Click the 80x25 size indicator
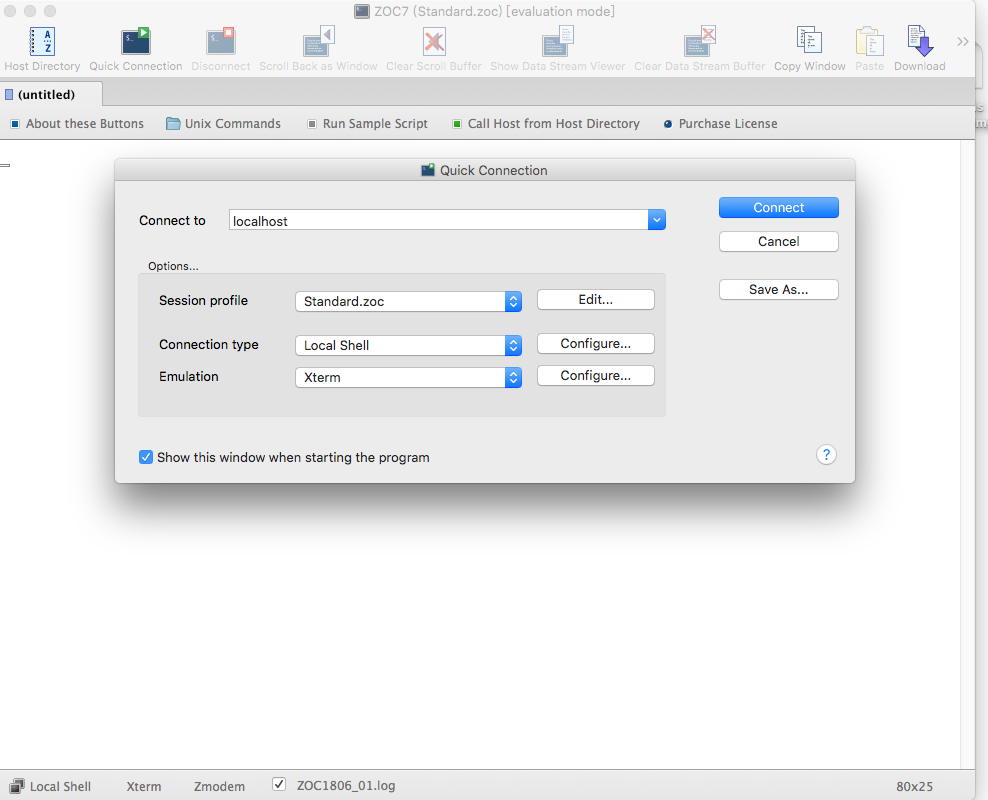The image size is (988, 800). tap(914, 787)
